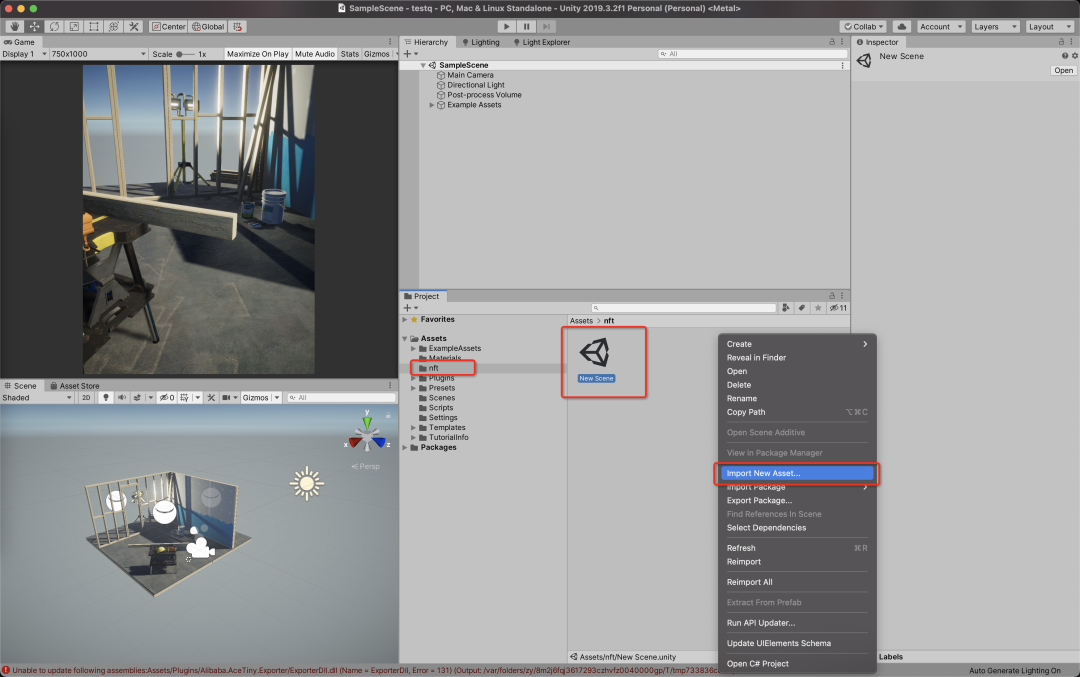Open the Collab dropdown
The image size is (1080, 677).
coord(864,27)
